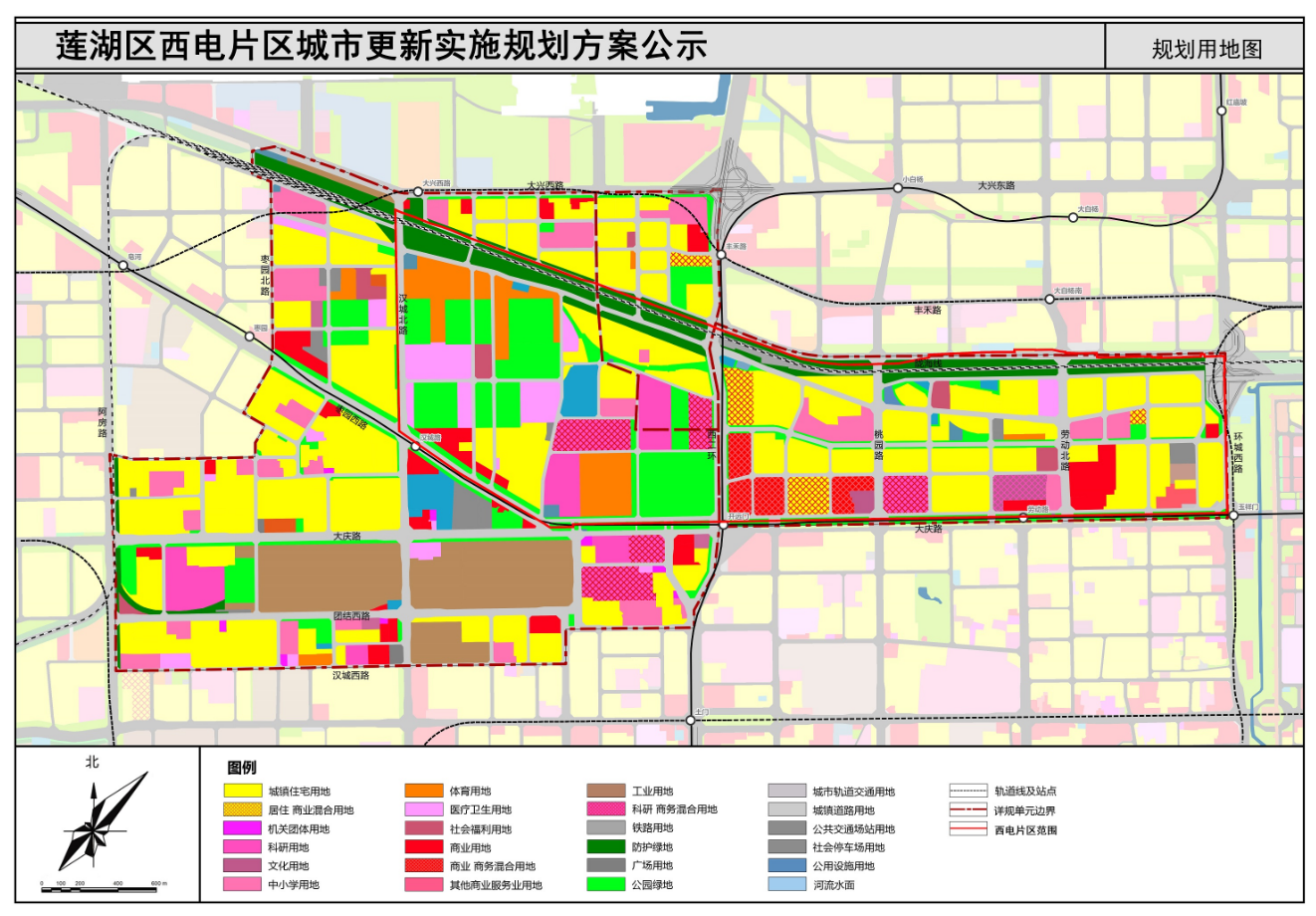The height and width of the screenshot is (916, 1316).
Task: Click the 皂河 station marker
Action: (x=124, y=265)
